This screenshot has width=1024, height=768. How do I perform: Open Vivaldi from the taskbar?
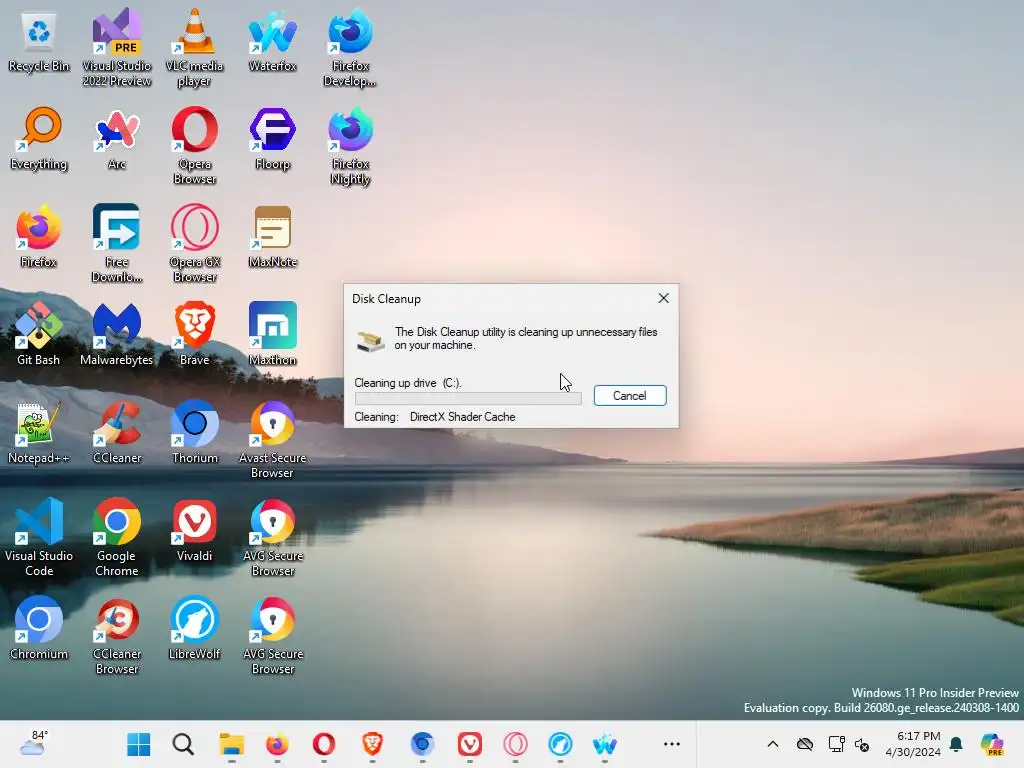[x=470, y=744]
